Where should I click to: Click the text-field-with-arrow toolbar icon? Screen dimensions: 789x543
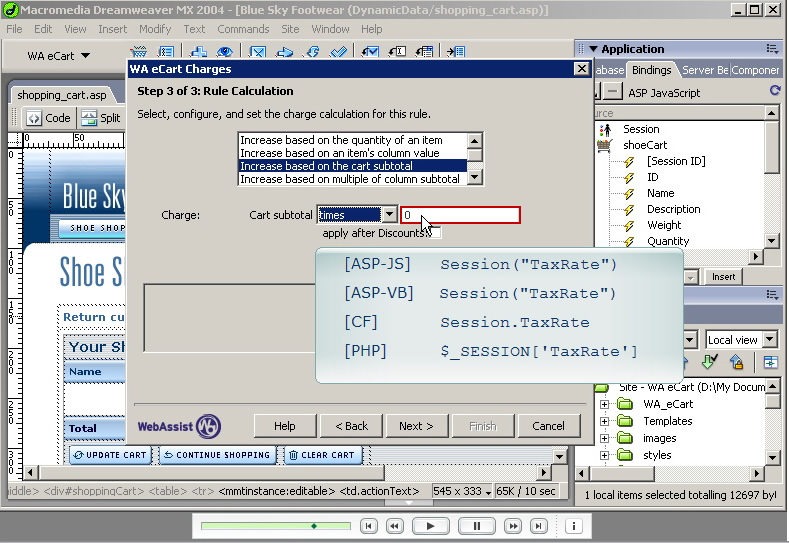(x=398, y=52)
